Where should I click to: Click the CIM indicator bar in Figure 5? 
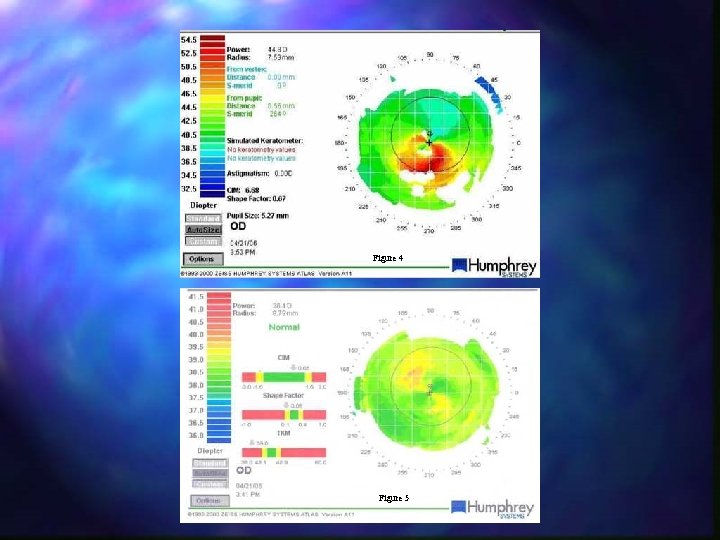coord(284,377)
